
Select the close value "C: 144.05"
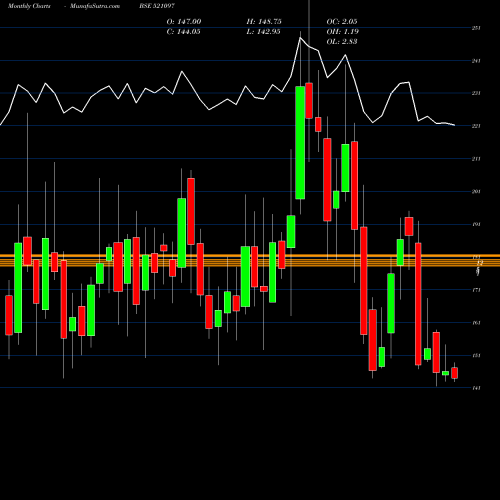click(183, 32)
